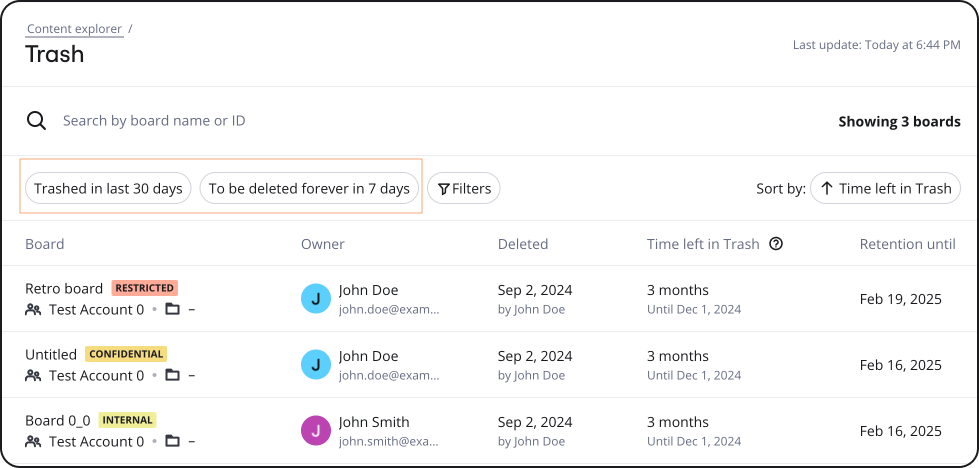The height and width of the screenshot is (468, 979).
Task: Click John Smith's purple avatar icon
Action: (x=315, y=431)
